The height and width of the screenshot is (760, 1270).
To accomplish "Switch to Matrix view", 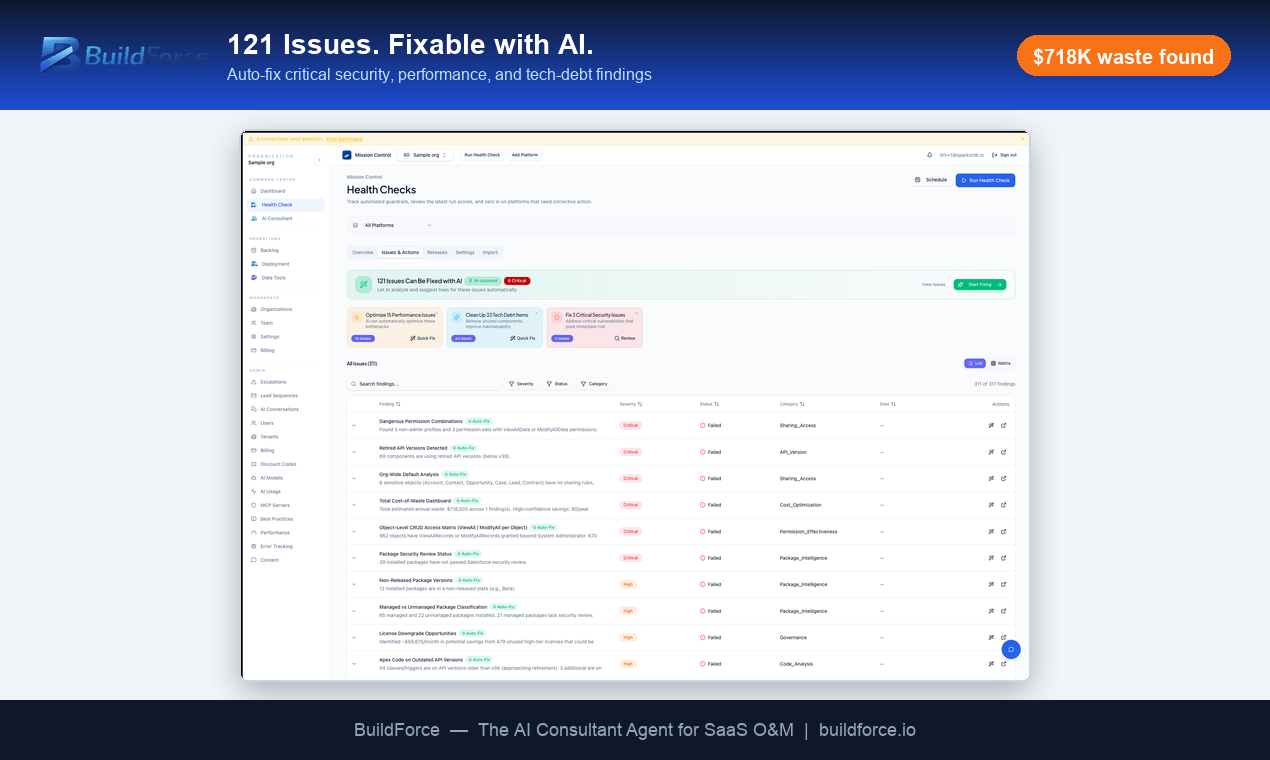I will 1001,363.
